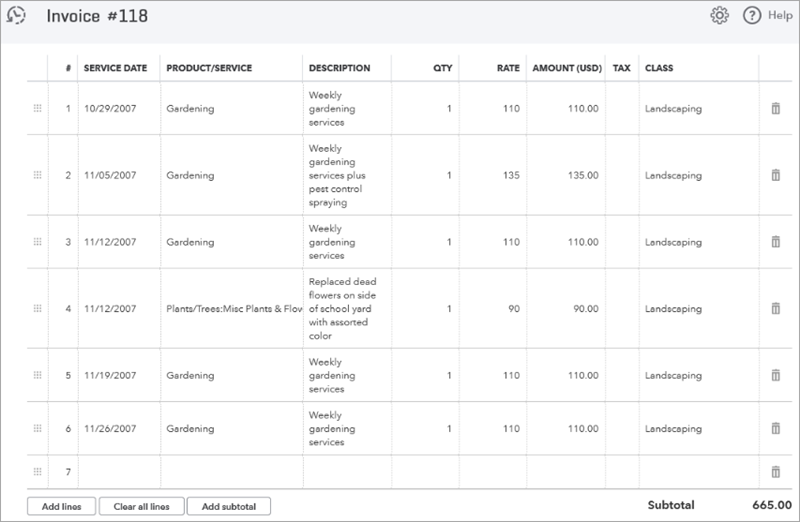
Task: Click the Add subtotal button
Action: point(229,506)
